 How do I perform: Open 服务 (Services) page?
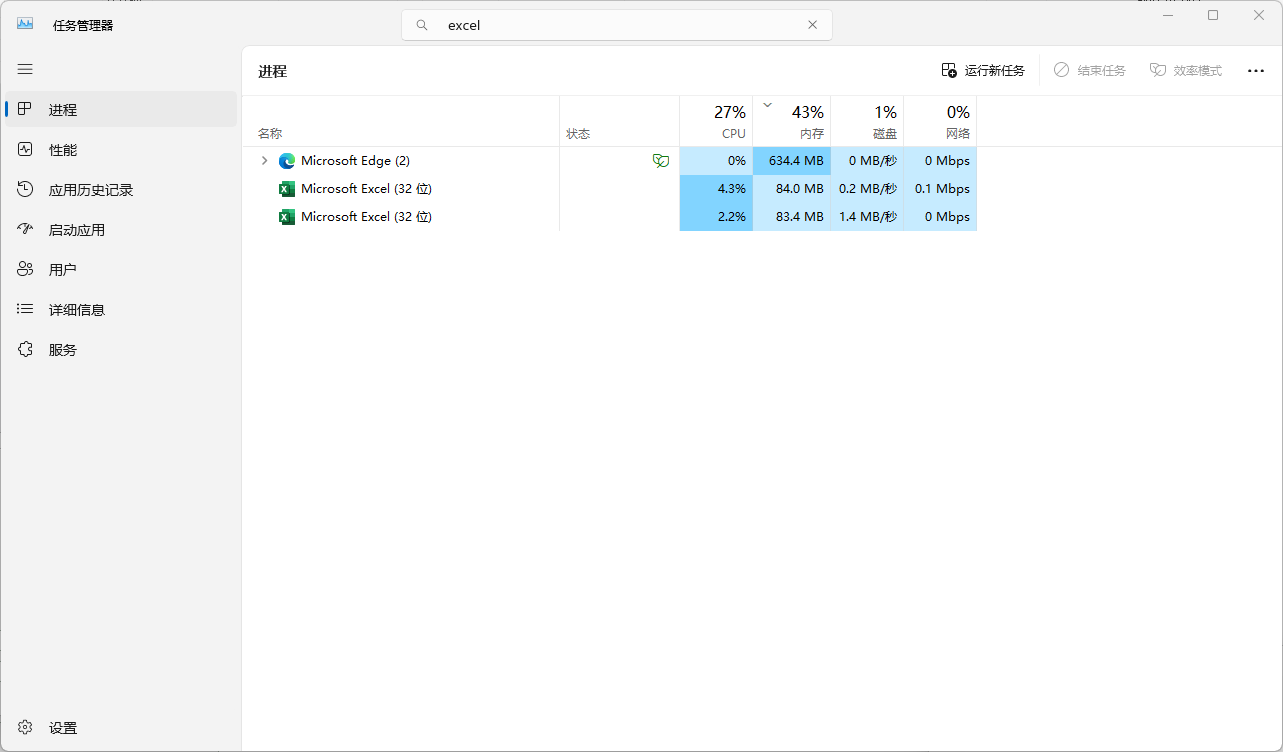tap(121, 349)
